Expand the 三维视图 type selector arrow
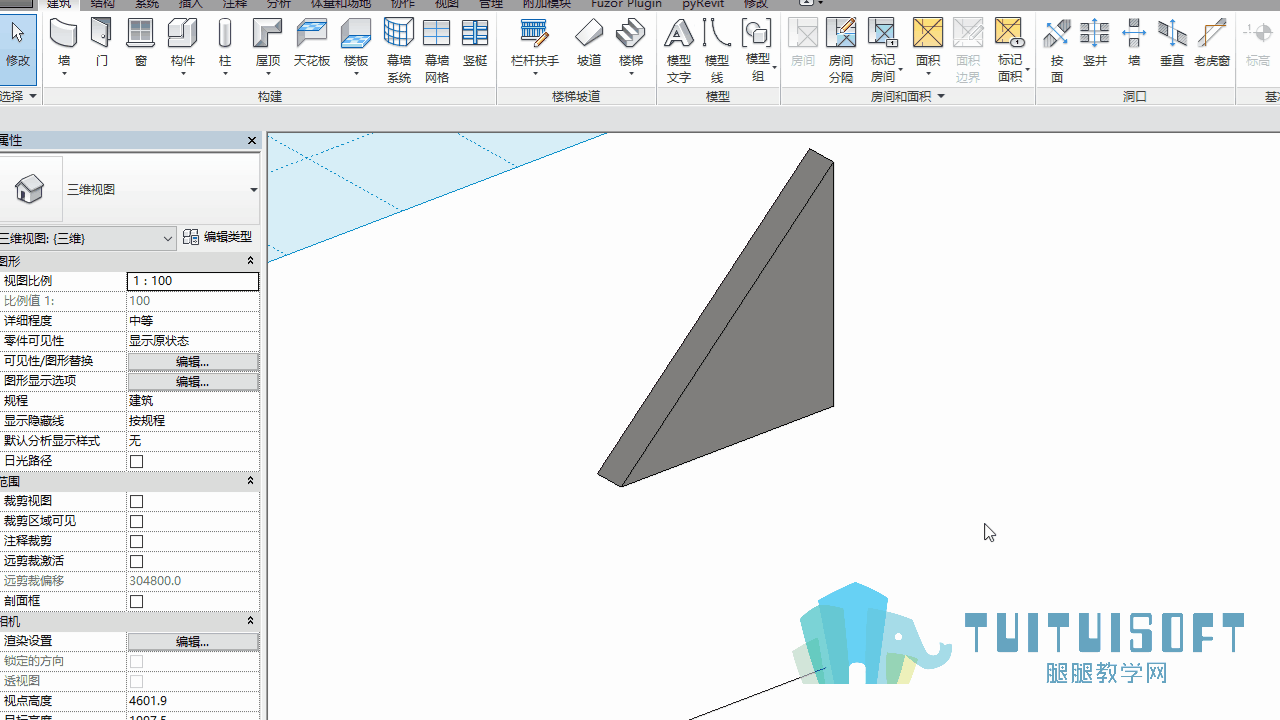 pyautogui.click(x=253, y=190)
